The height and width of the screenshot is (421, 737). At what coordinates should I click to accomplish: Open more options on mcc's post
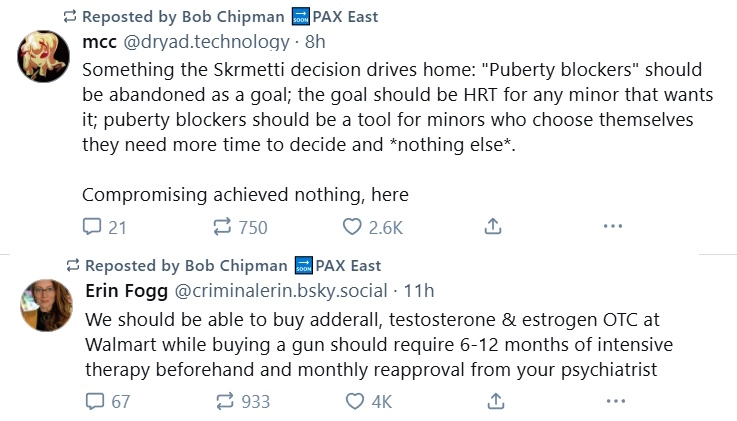click(613, 227)
